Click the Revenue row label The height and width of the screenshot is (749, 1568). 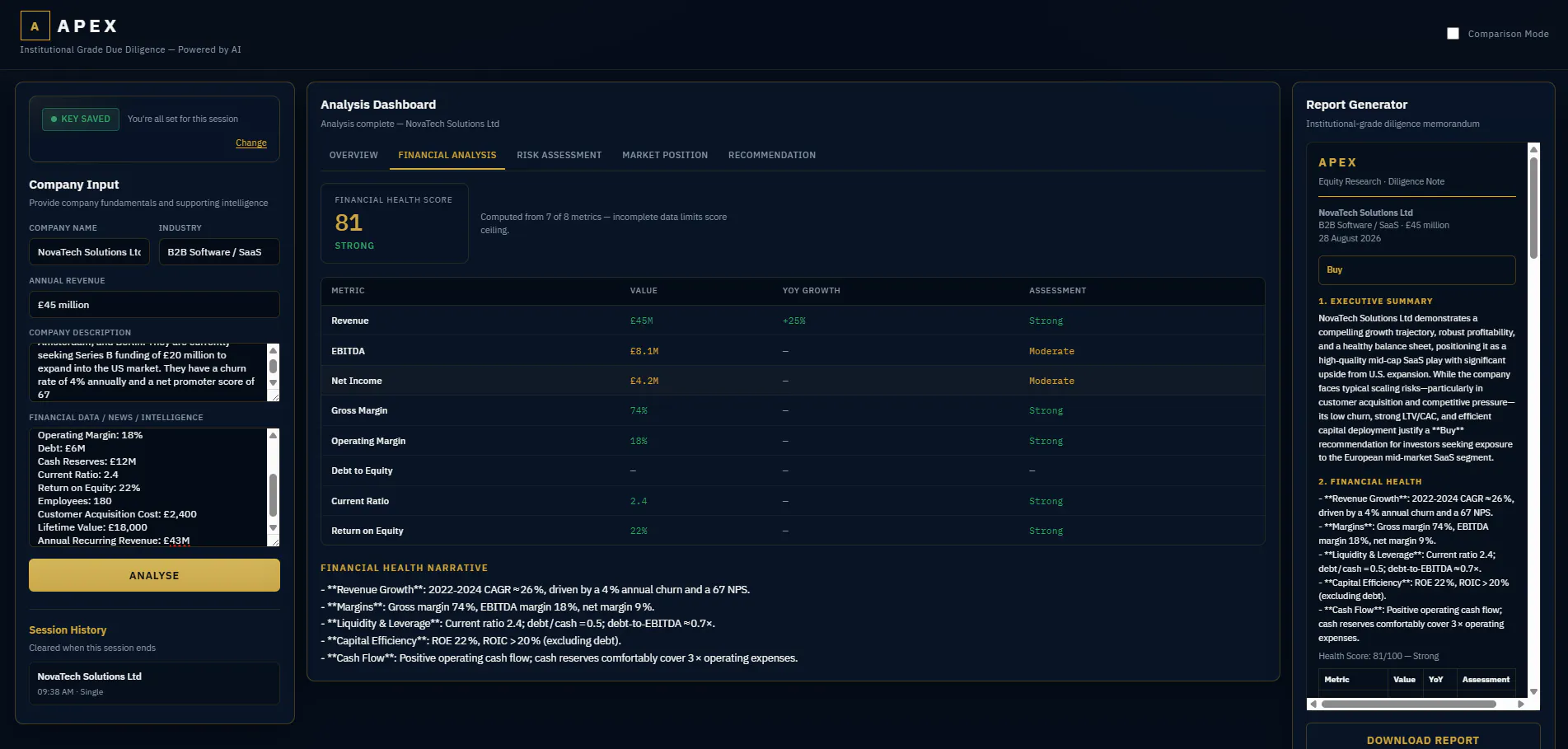click(x=350, y=321)
